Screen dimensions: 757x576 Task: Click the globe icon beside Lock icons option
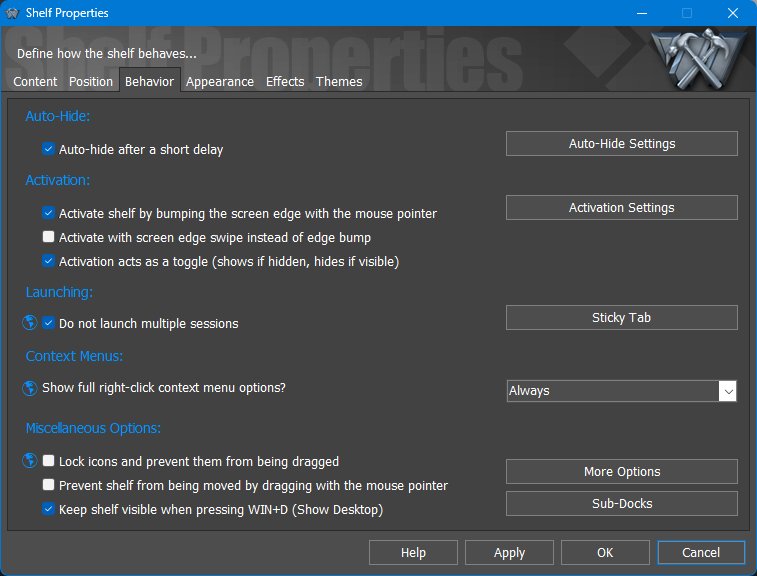[x=30, y=461]
